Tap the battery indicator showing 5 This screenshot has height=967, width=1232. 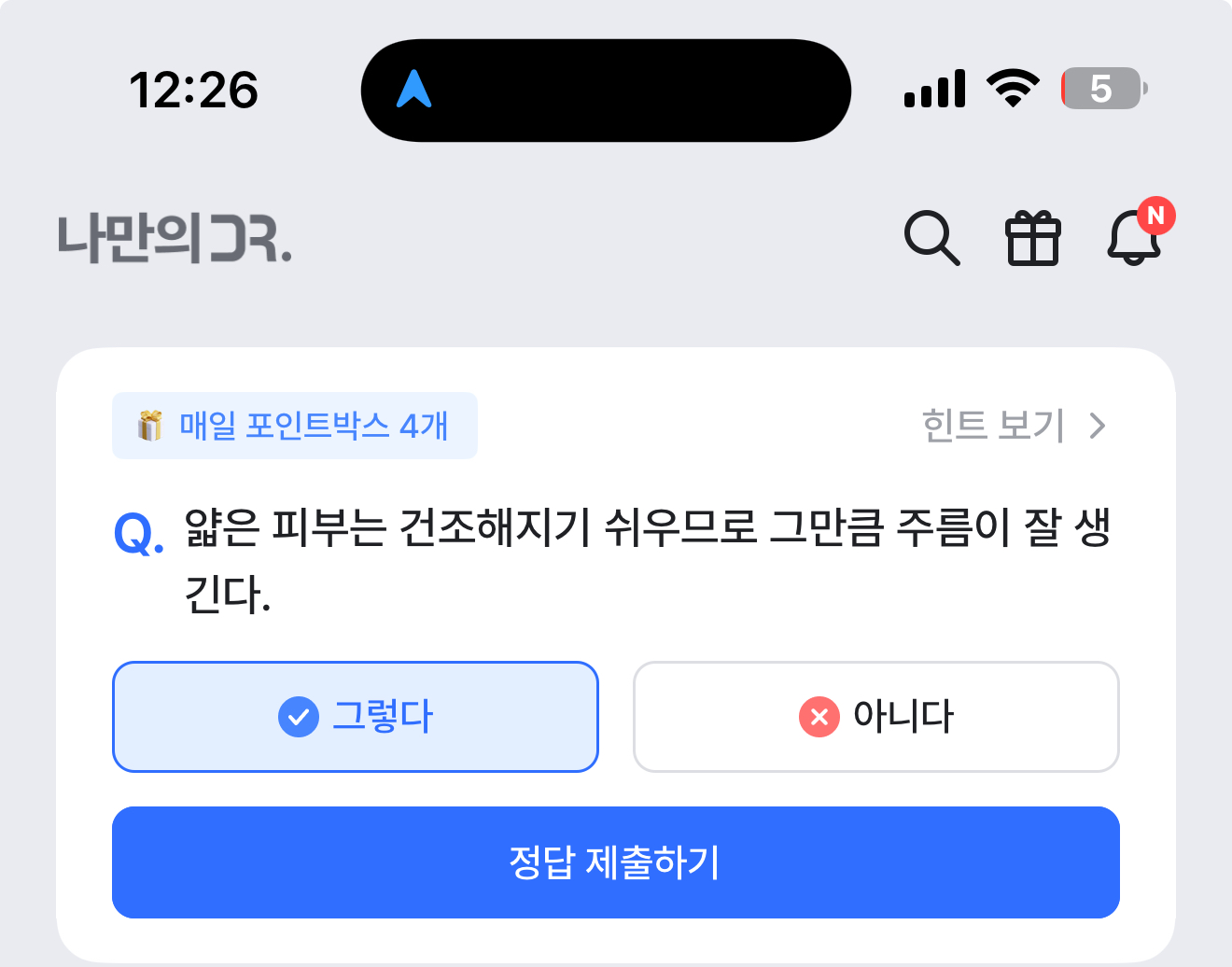click(x=1104, y=89)
